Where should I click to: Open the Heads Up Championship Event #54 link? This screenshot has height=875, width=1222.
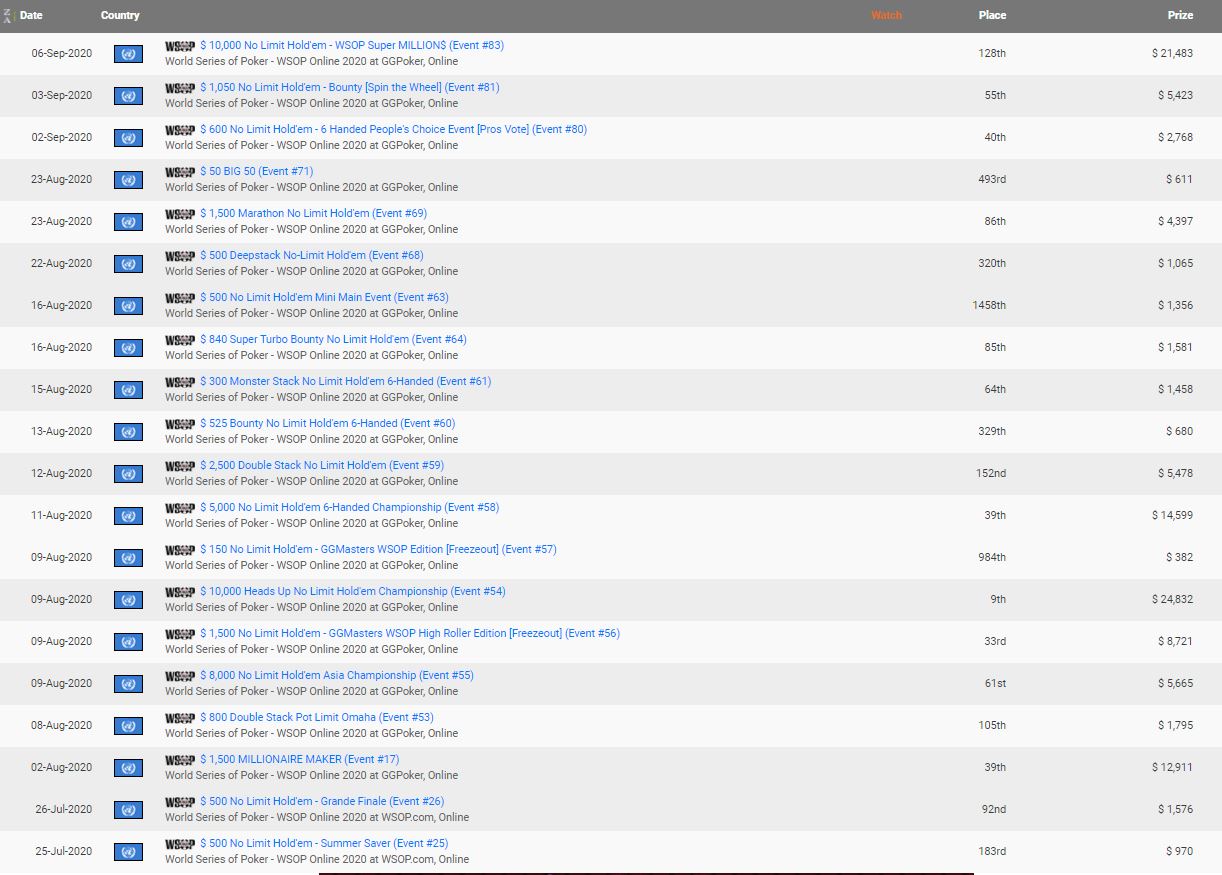[x=353, y=591]
